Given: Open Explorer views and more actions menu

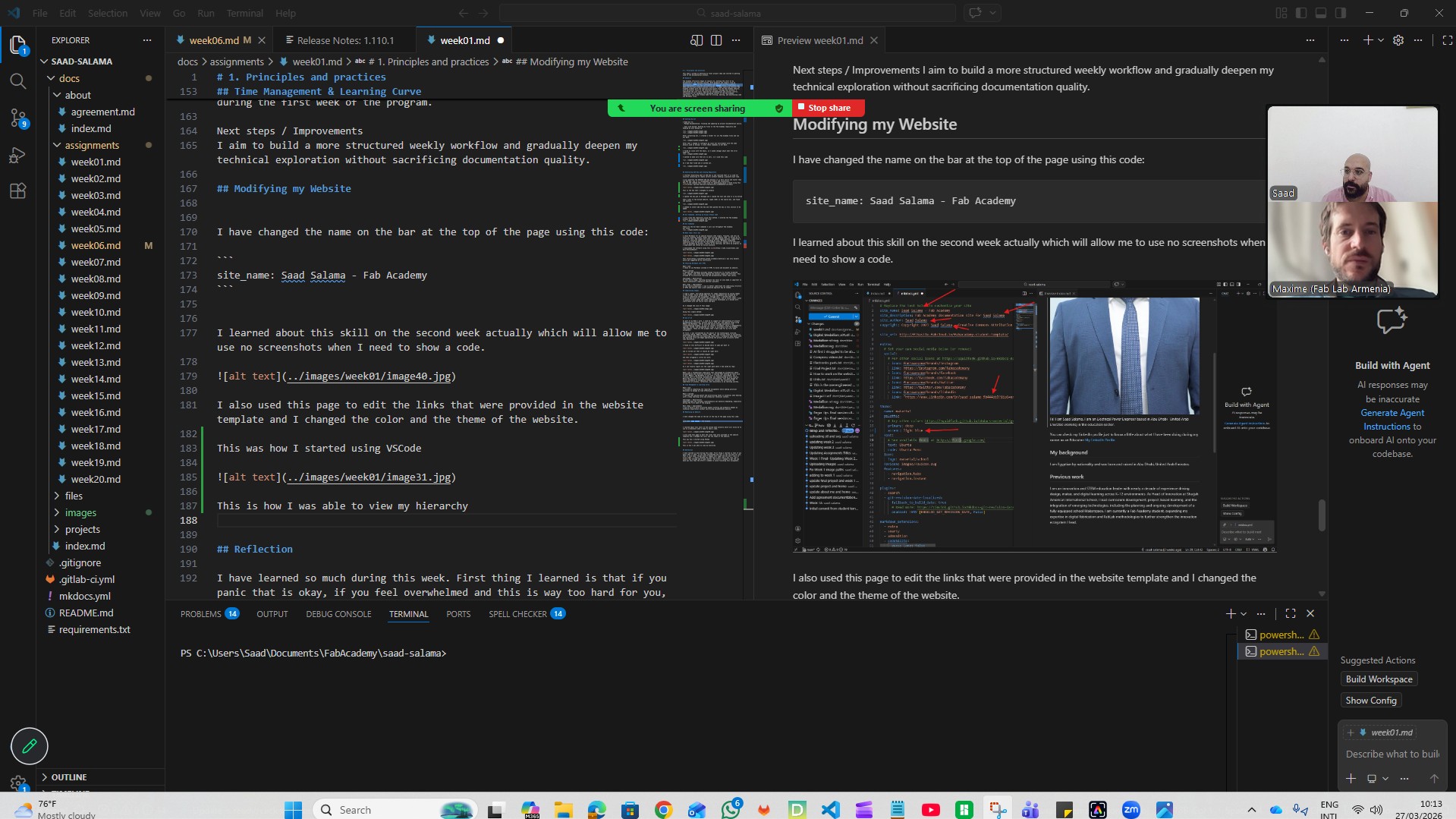Looking at the screenshot, I should pyautogui.click(x=147, y=40).
